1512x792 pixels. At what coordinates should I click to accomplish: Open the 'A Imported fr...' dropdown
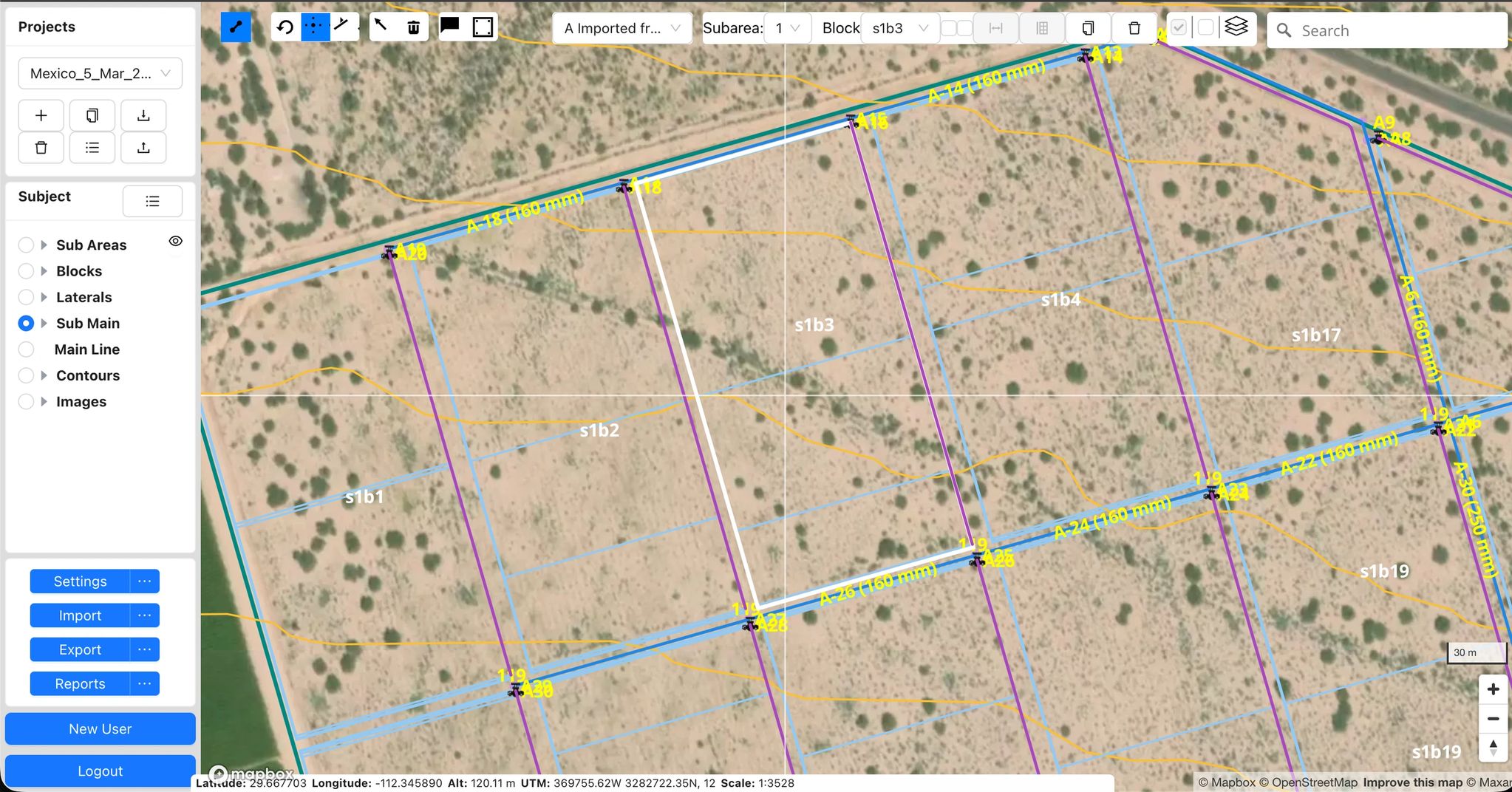coord(622,28)
